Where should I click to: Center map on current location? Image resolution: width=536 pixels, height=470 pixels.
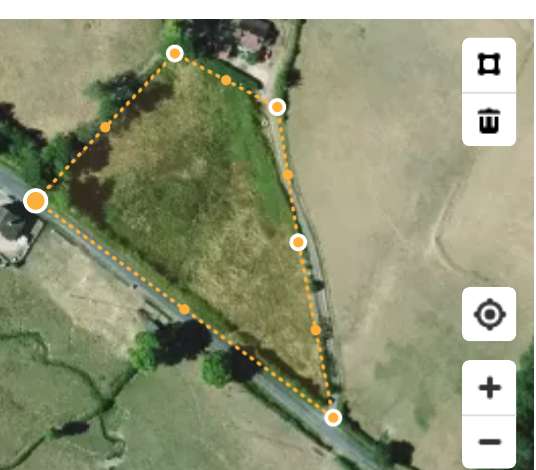[x=489, y=314]
